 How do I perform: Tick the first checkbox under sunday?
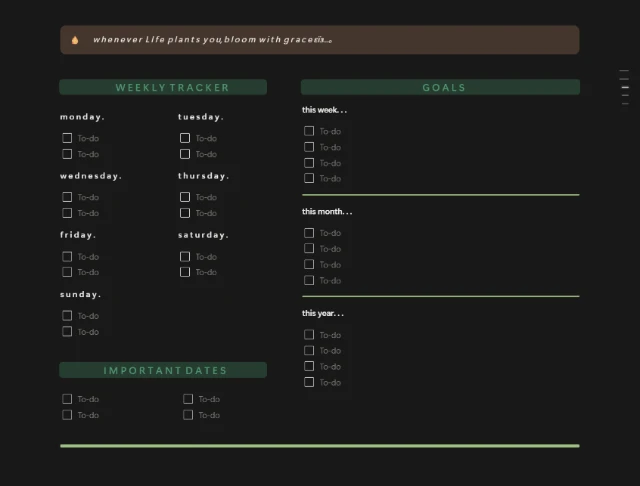click(x=68, y=315)
